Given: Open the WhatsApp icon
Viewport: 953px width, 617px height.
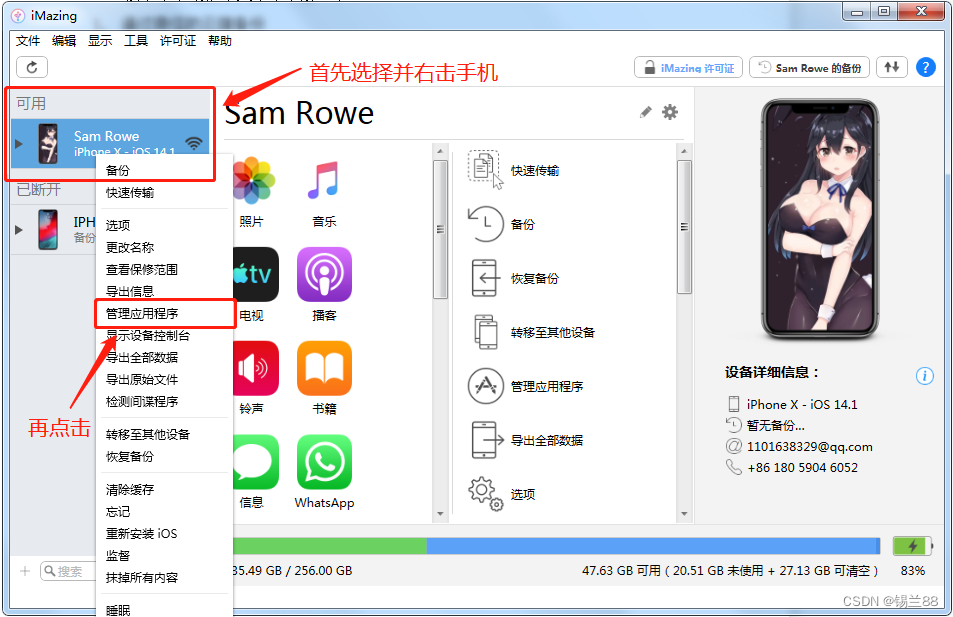Looking at the screenshot, I should click(x=324, y=462).
